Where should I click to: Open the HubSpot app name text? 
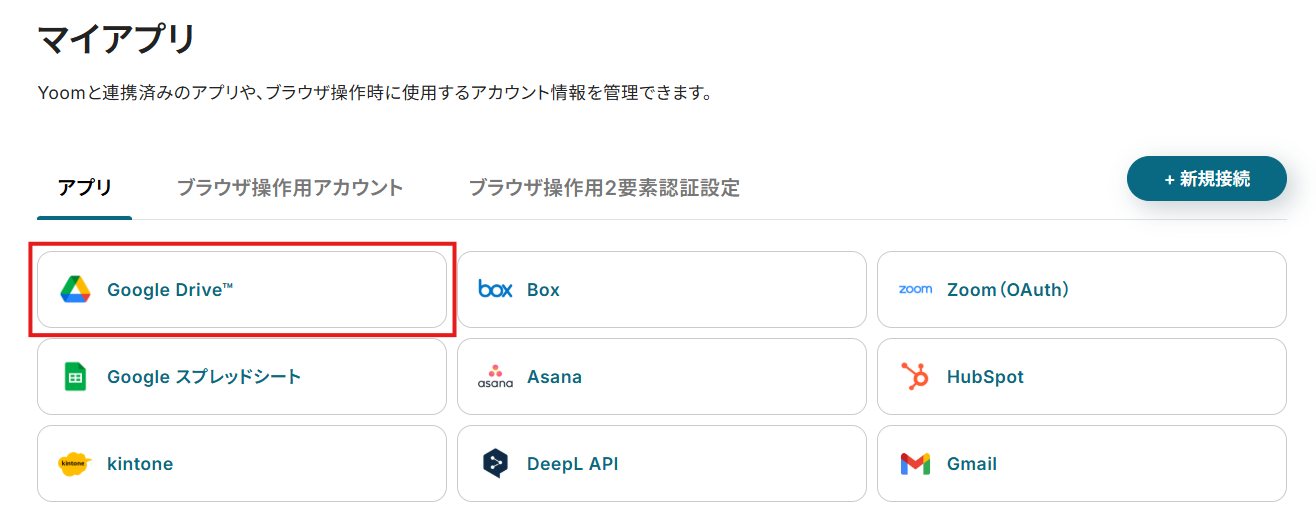[x=985, y=377]
